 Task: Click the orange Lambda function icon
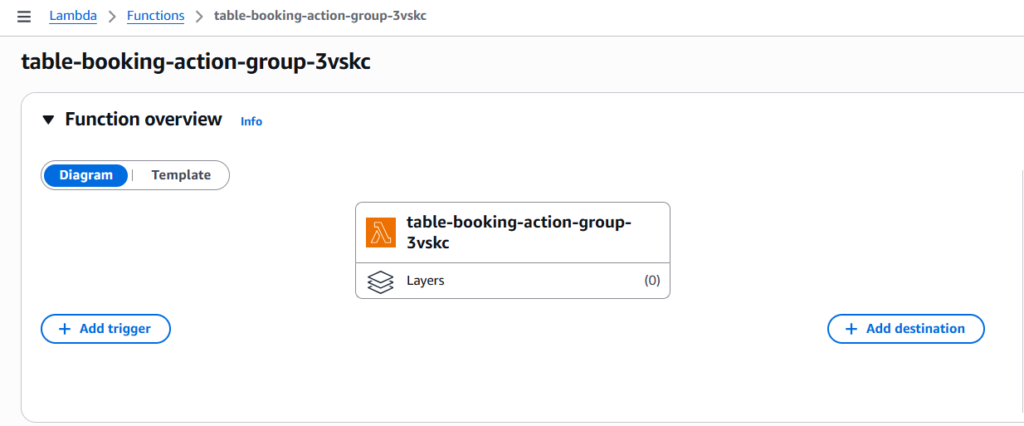(x=381, y=233)
